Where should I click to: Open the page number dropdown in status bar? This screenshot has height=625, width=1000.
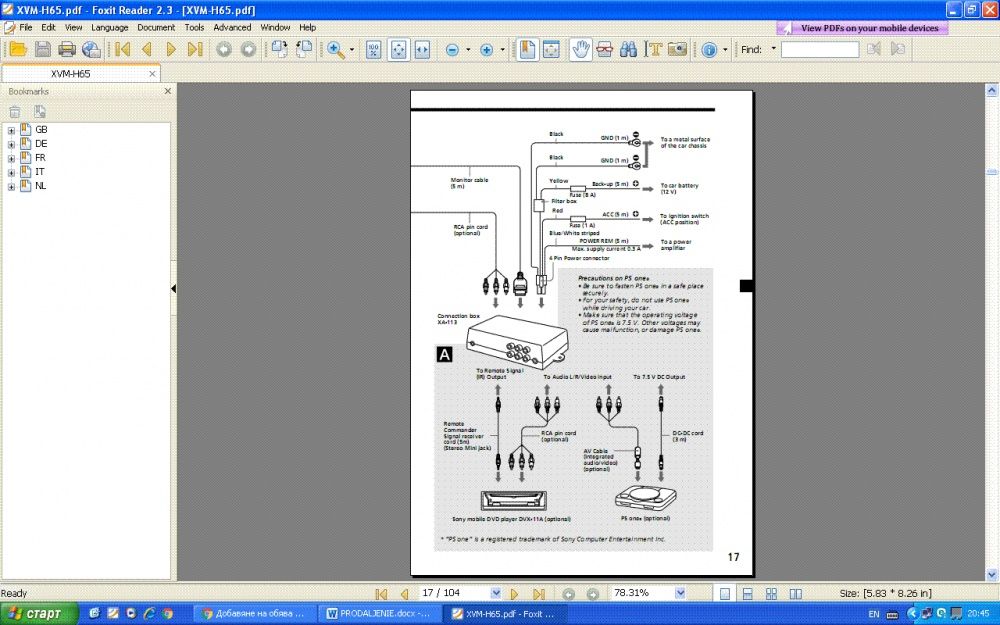point(496,593)
